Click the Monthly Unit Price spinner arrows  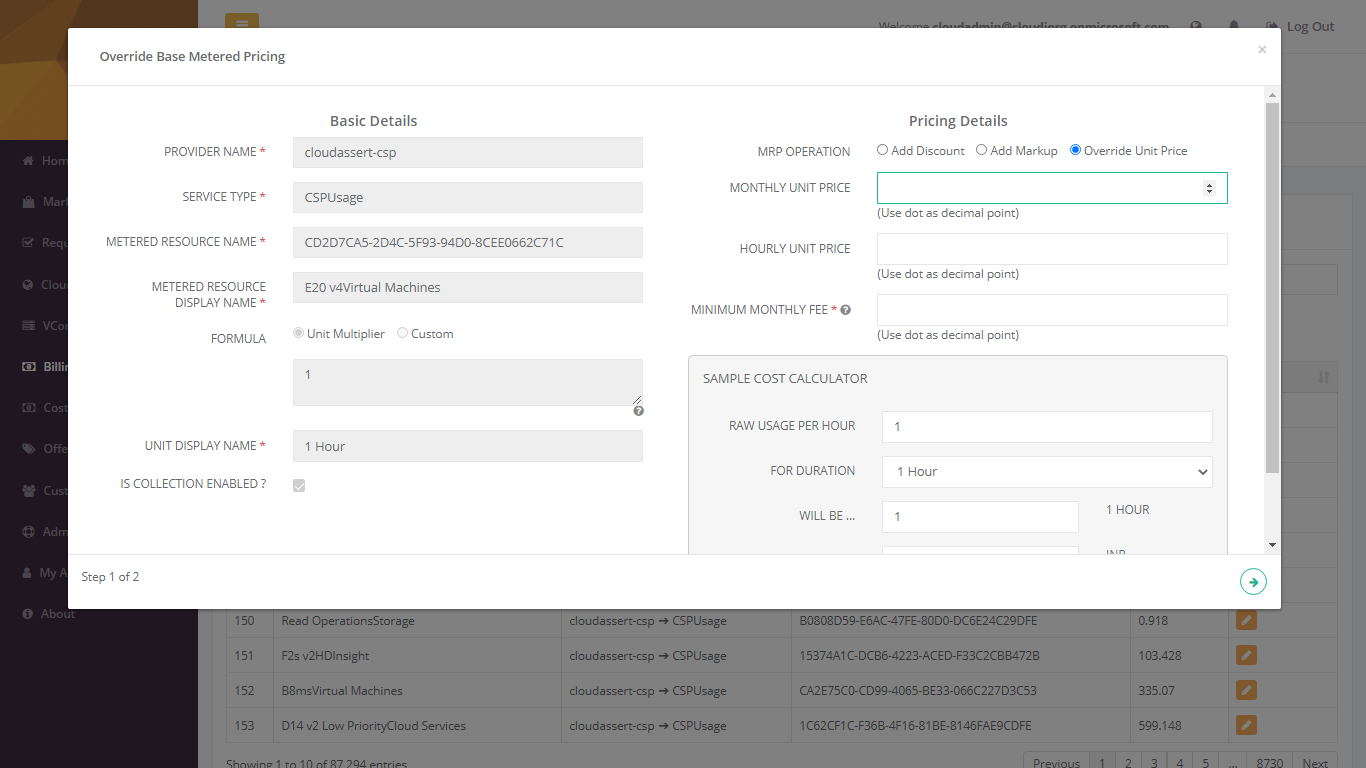click(1209, 188)
